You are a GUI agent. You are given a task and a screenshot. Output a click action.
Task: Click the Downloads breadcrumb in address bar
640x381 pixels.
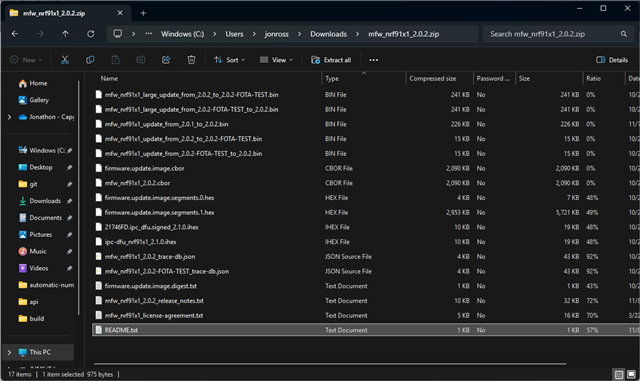coord(329,34)
